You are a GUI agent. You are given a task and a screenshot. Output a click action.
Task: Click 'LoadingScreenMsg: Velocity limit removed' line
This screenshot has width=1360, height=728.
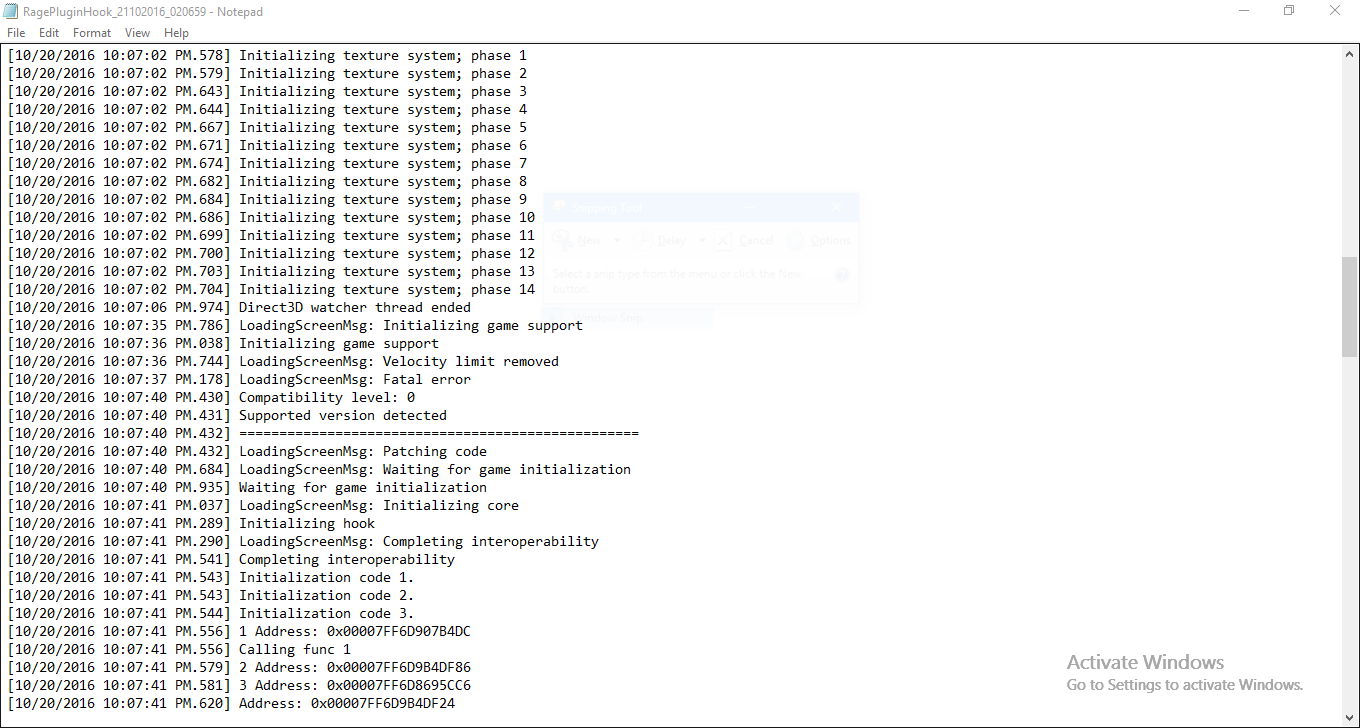pyautogui.click(x=283, y=362)
